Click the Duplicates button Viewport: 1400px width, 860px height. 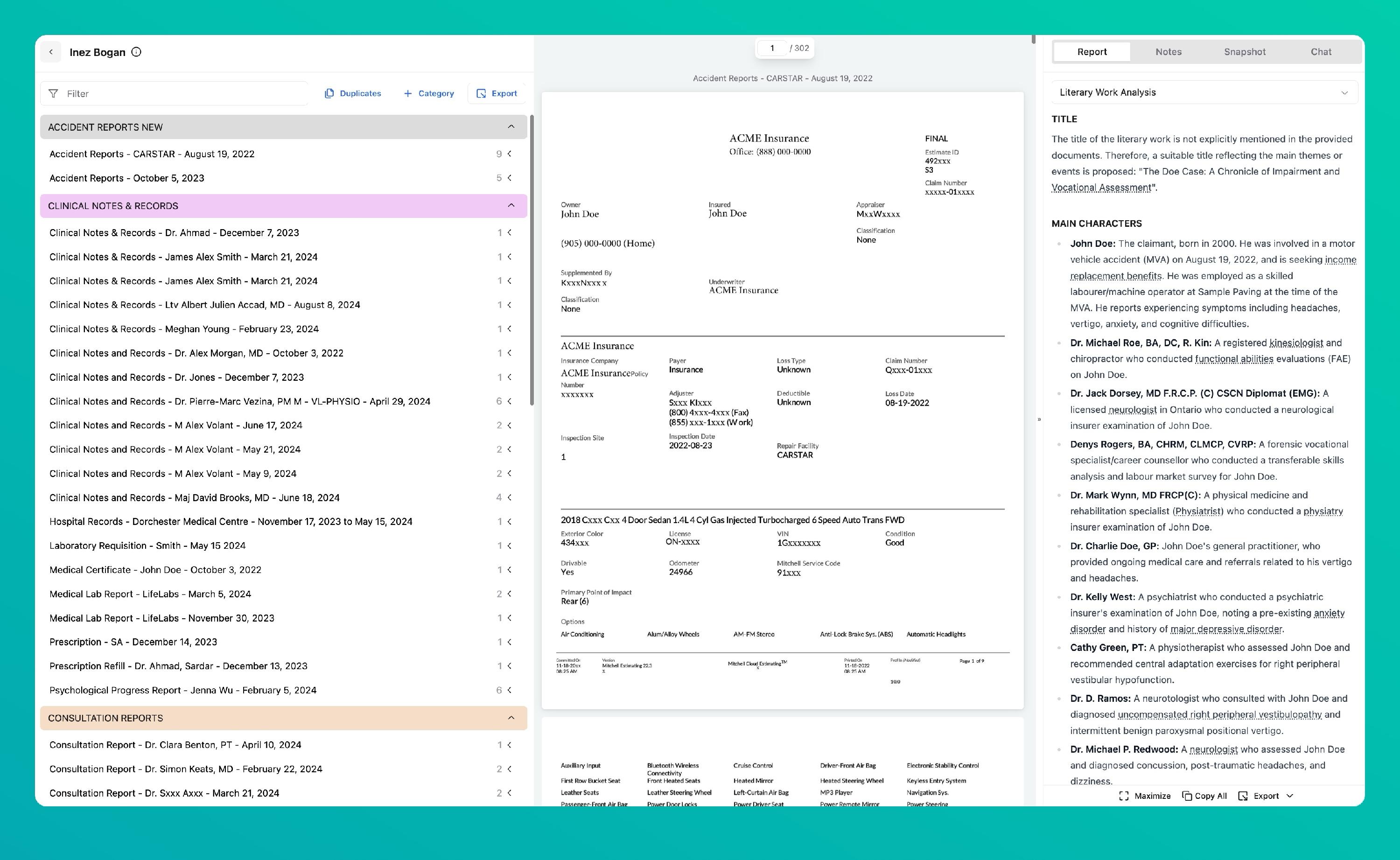tap(352, 93)
